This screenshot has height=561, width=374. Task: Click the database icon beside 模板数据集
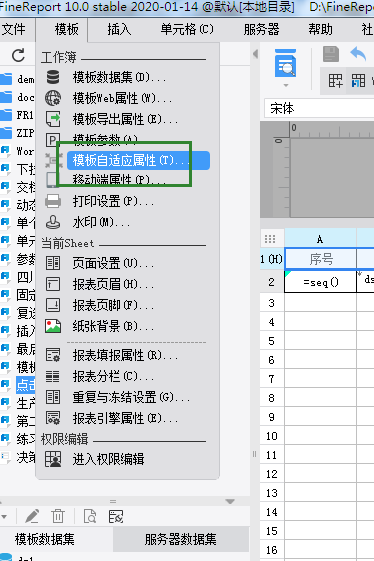53,77
